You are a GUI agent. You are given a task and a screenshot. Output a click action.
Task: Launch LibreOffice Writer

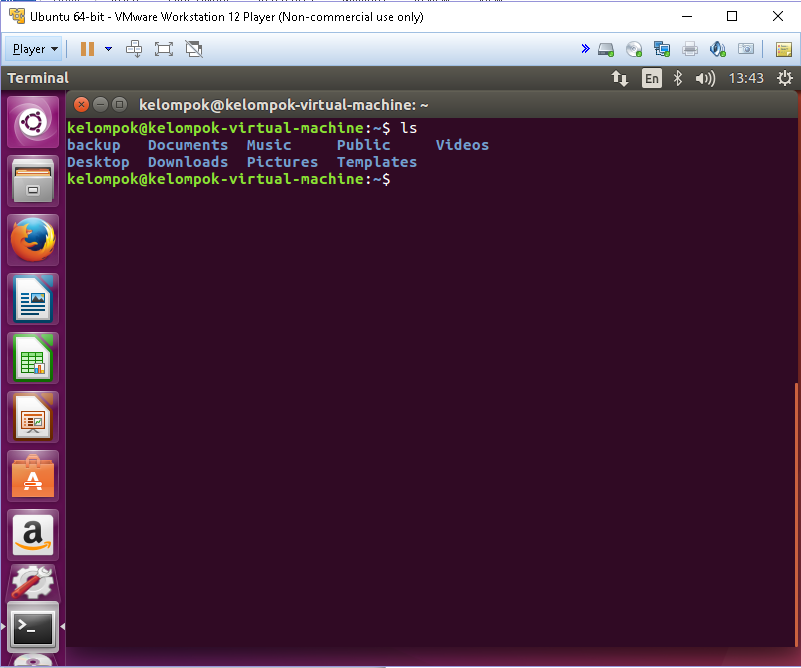(x=33, y=299)
